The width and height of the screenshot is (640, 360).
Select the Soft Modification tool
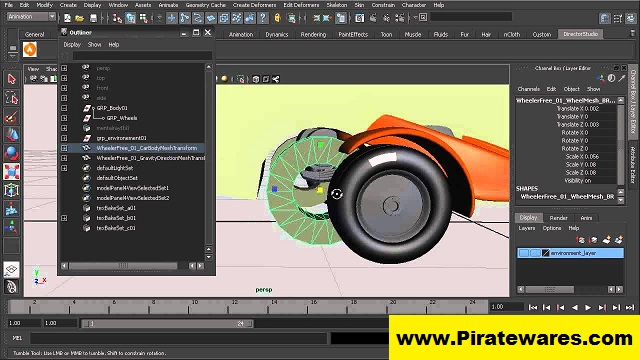pyautogui.click(x=11, y=209)
